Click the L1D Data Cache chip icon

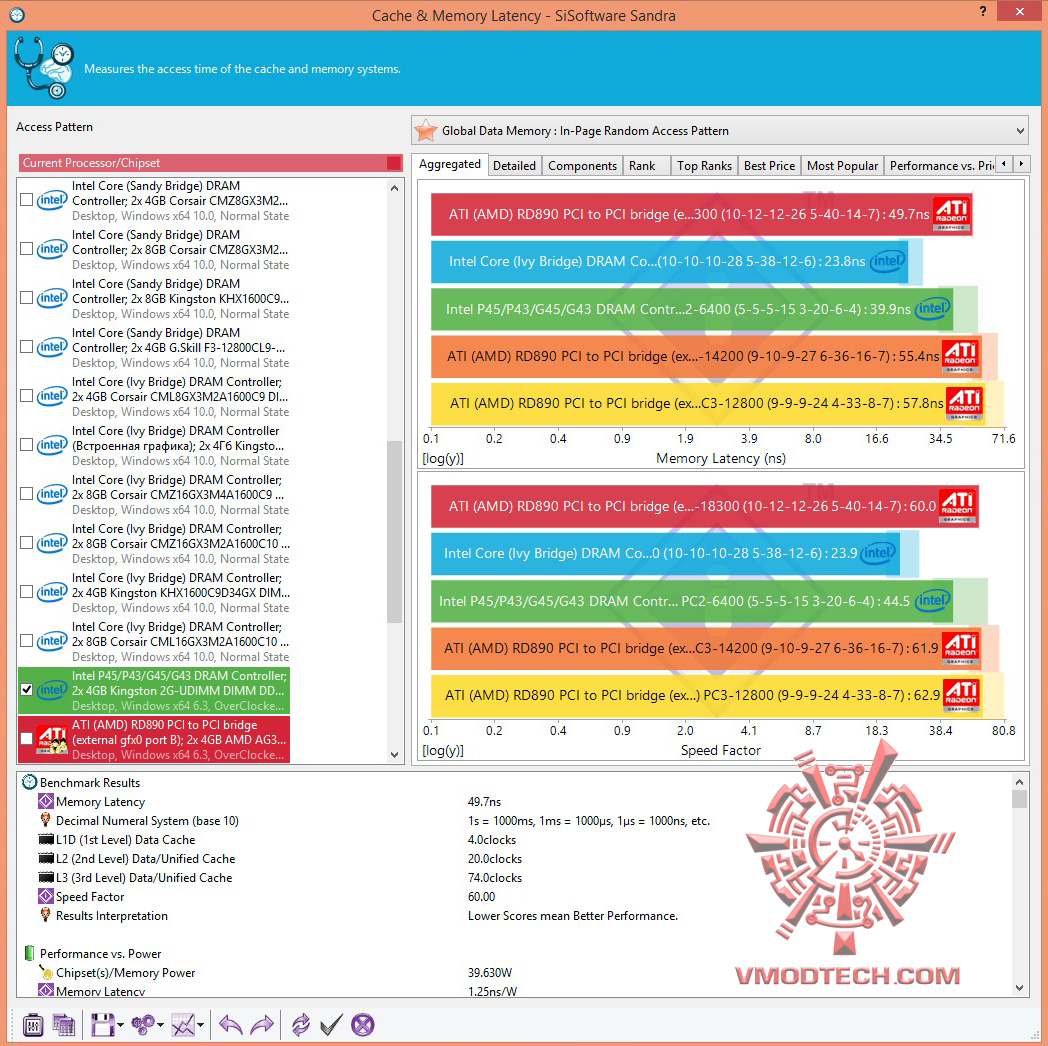[x=46, y=839]
